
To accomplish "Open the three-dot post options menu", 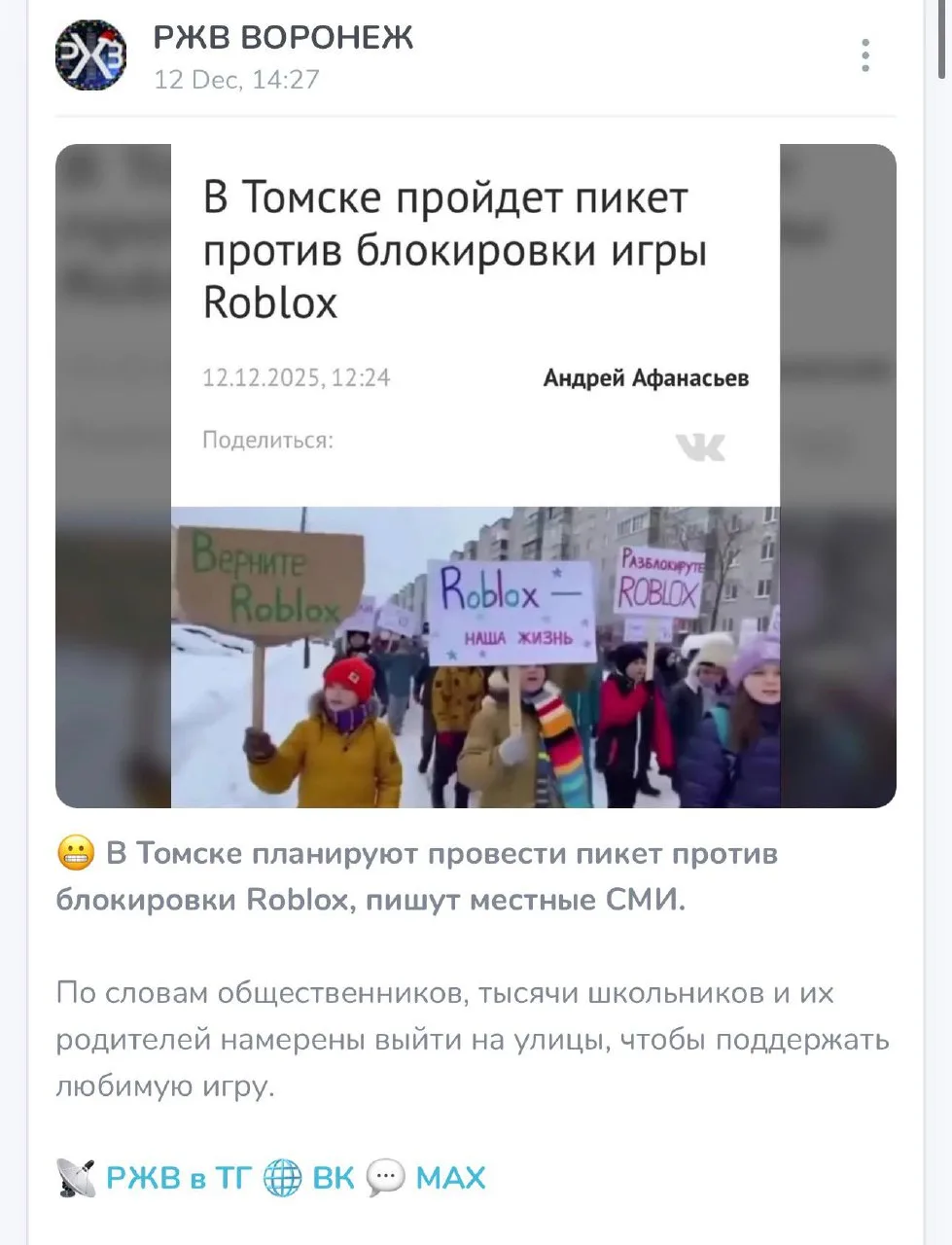I will click(865, 55).
